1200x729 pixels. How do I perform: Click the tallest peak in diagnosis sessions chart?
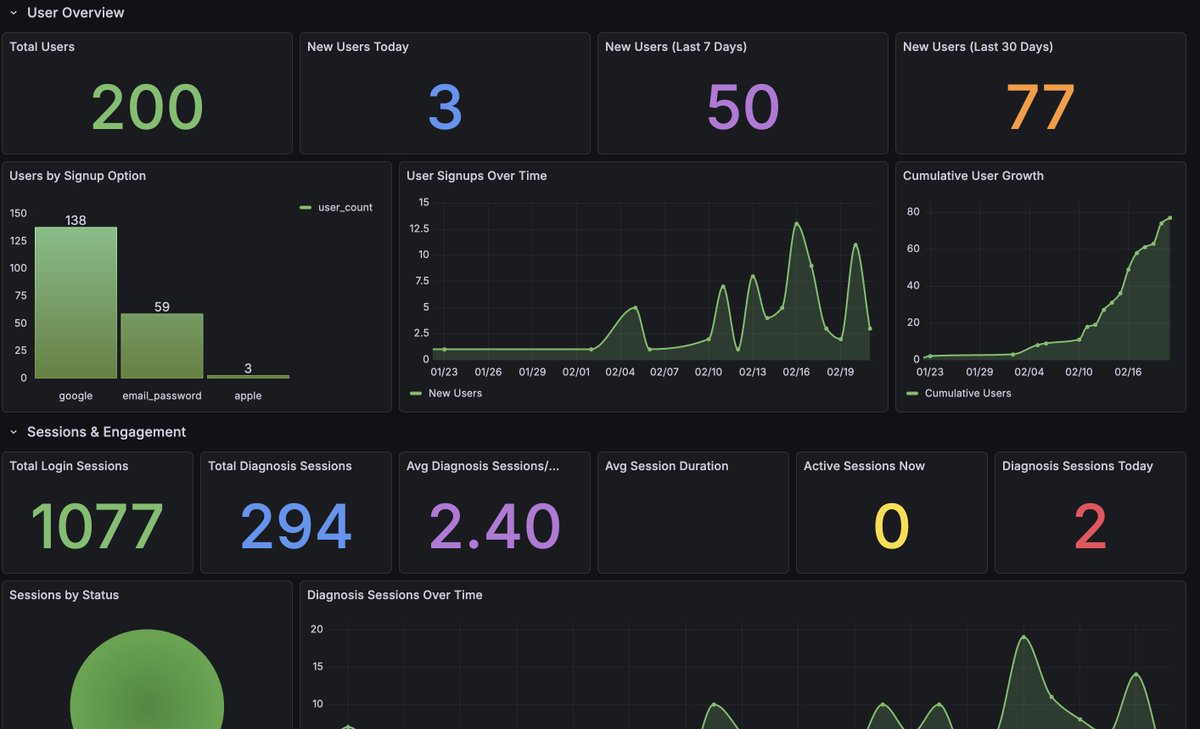[x=1023, y=637]
